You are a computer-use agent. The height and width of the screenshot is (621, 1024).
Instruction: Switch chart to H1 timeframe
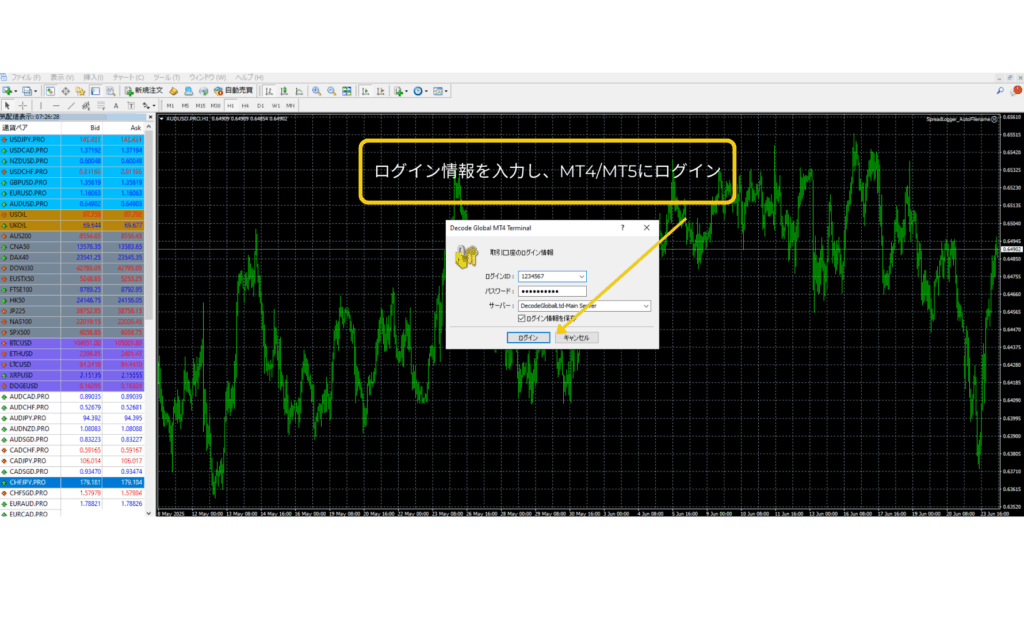click(230, 105)
